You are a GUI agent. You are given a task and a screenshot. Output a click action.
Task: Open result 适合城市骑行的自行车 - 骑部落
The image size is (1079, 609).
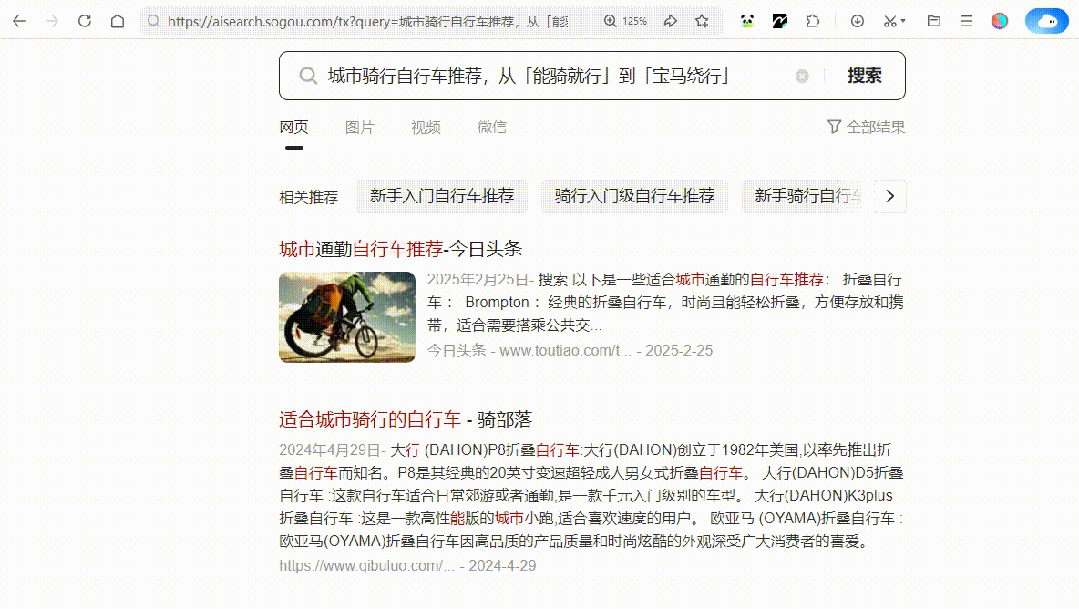coord(405,419)
